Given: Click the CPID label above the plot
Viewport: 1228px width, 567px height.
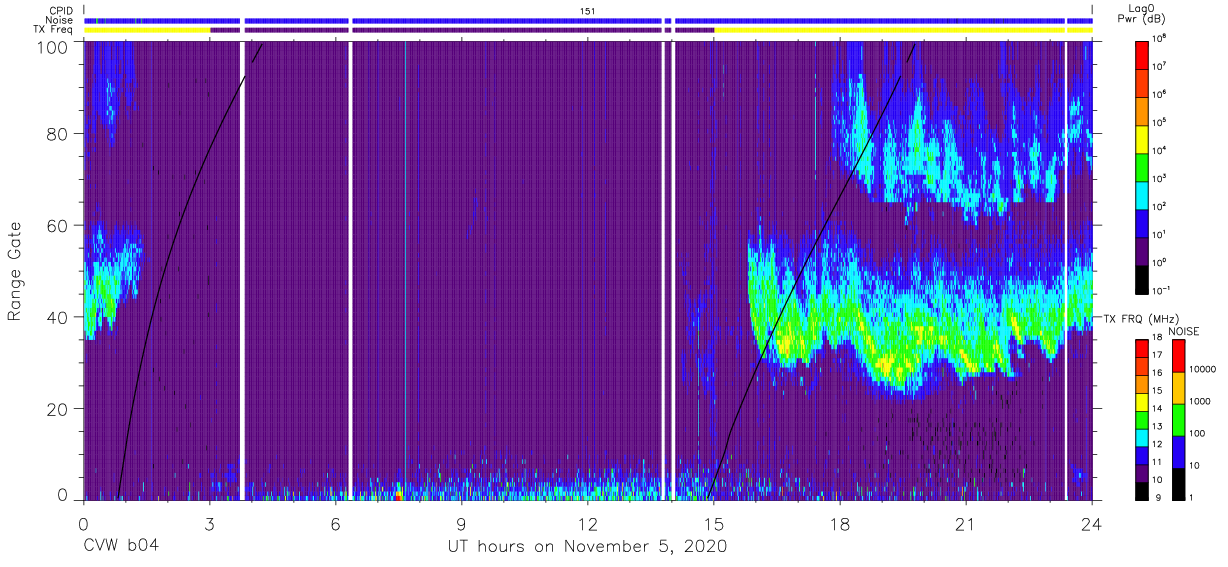Looking at the screenshot, I should (x=61, y=10).
